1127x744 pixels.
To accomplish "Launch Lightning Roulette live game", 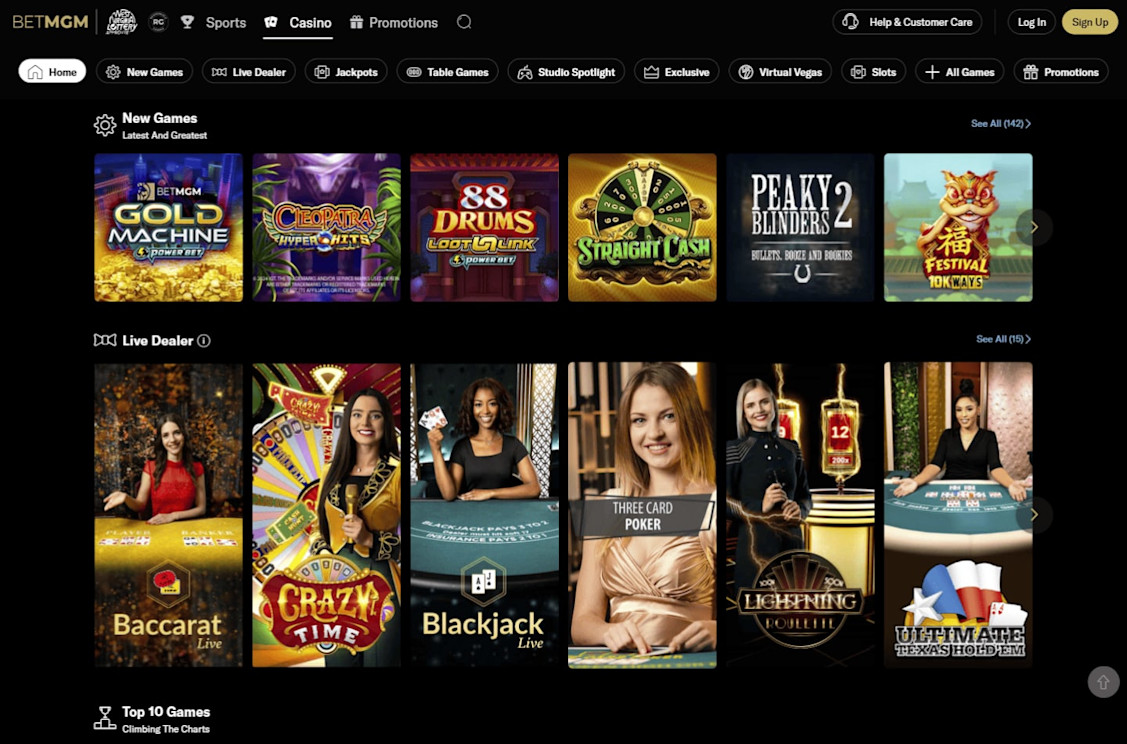I will [x=800, y=515].
